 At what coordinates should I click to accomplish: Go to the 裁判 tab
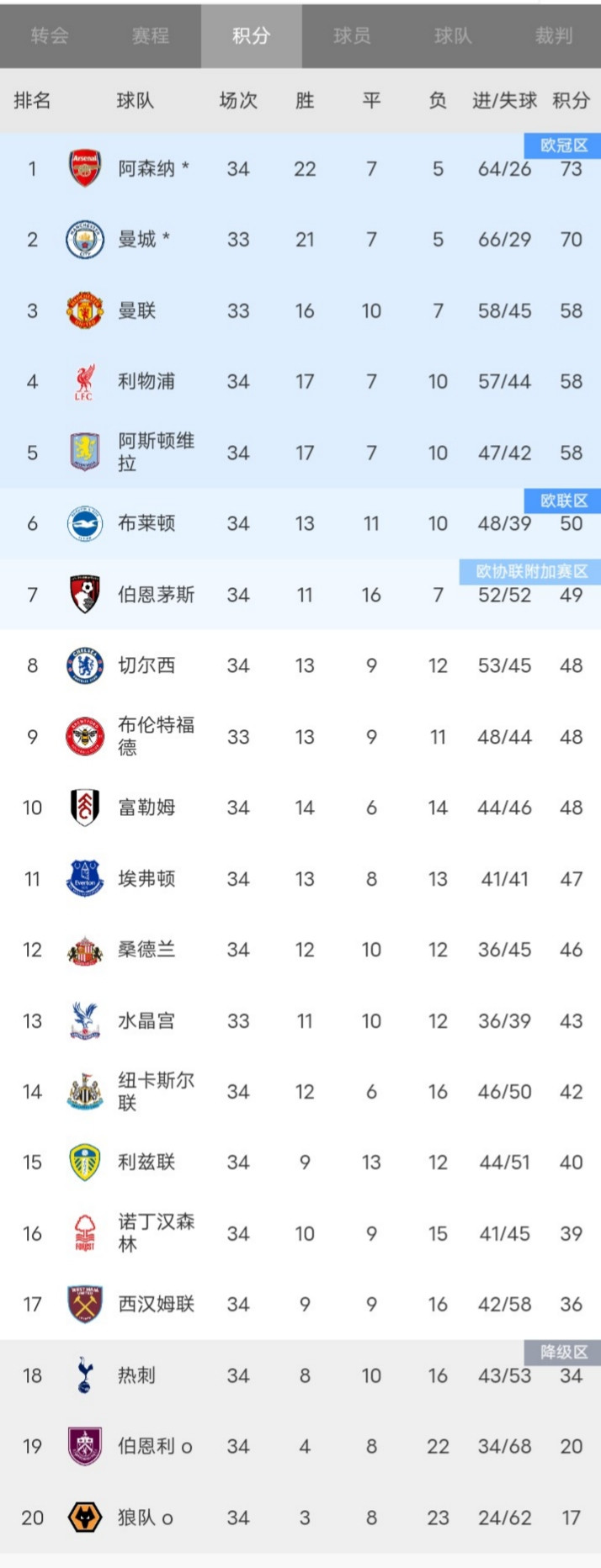pyautogui.click(x=553, y=35)
